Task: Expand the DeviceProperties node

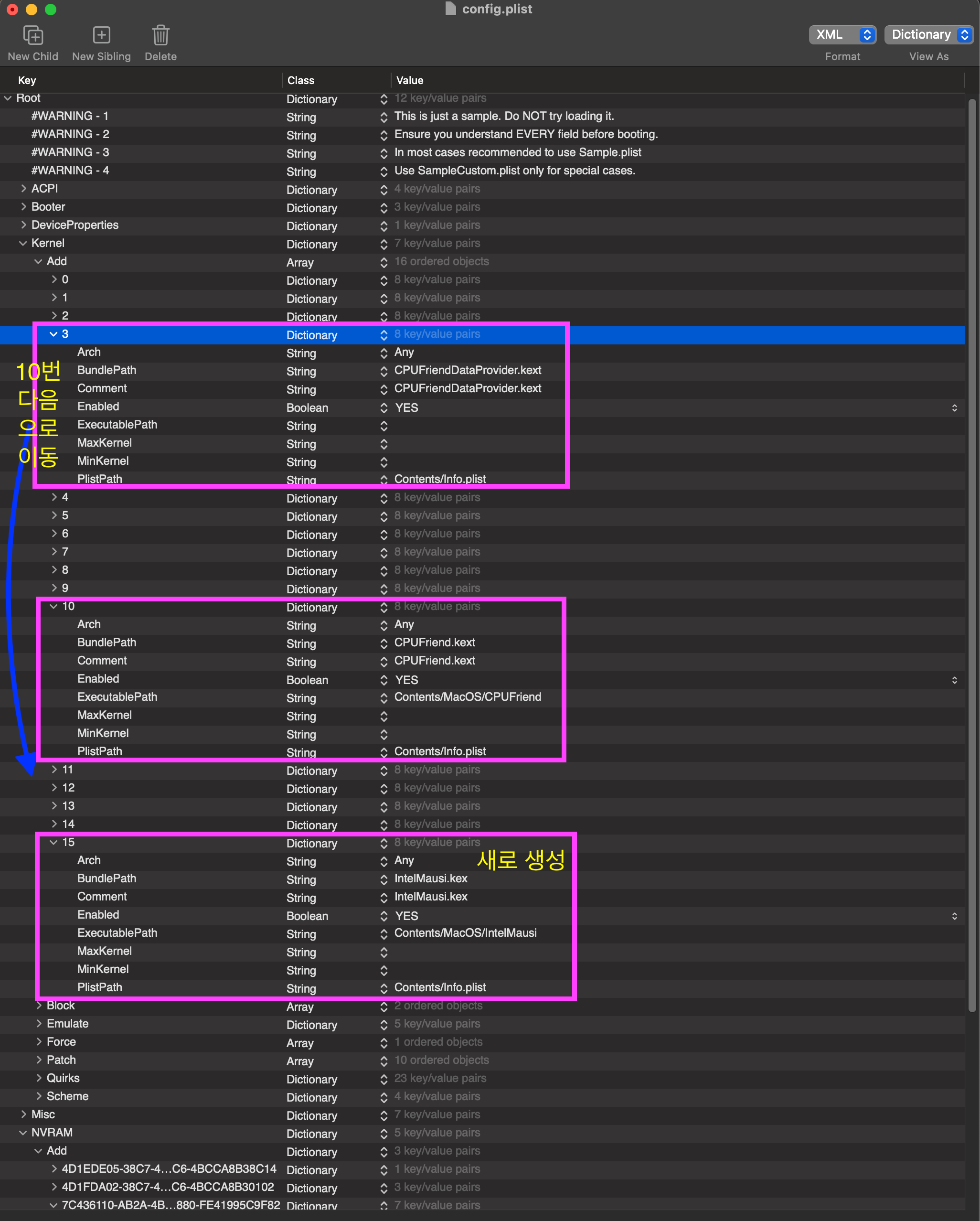Action: coord(23,225)
